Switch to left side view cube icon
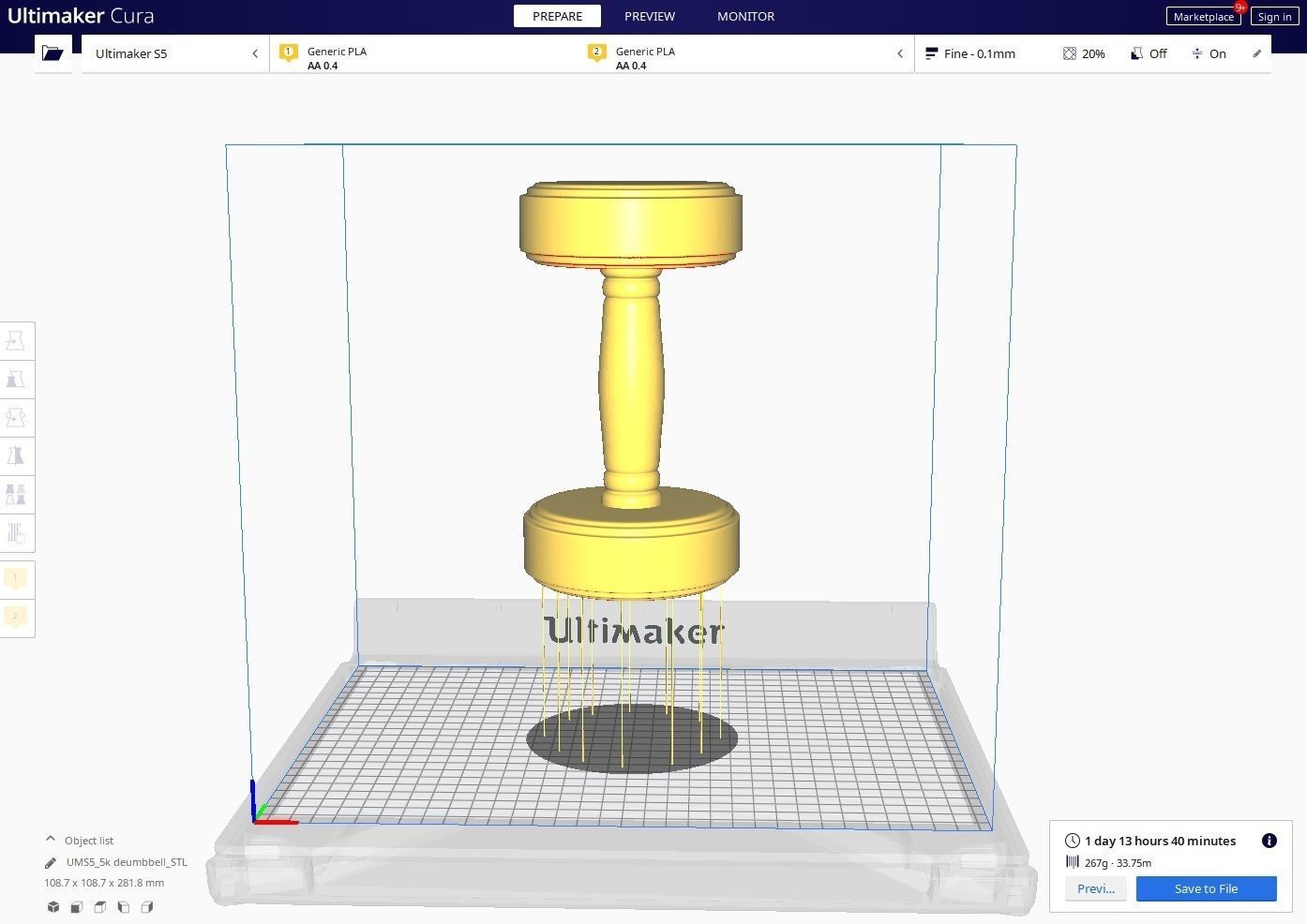The height and width of the screenshot is (924, 1307). 124,907
